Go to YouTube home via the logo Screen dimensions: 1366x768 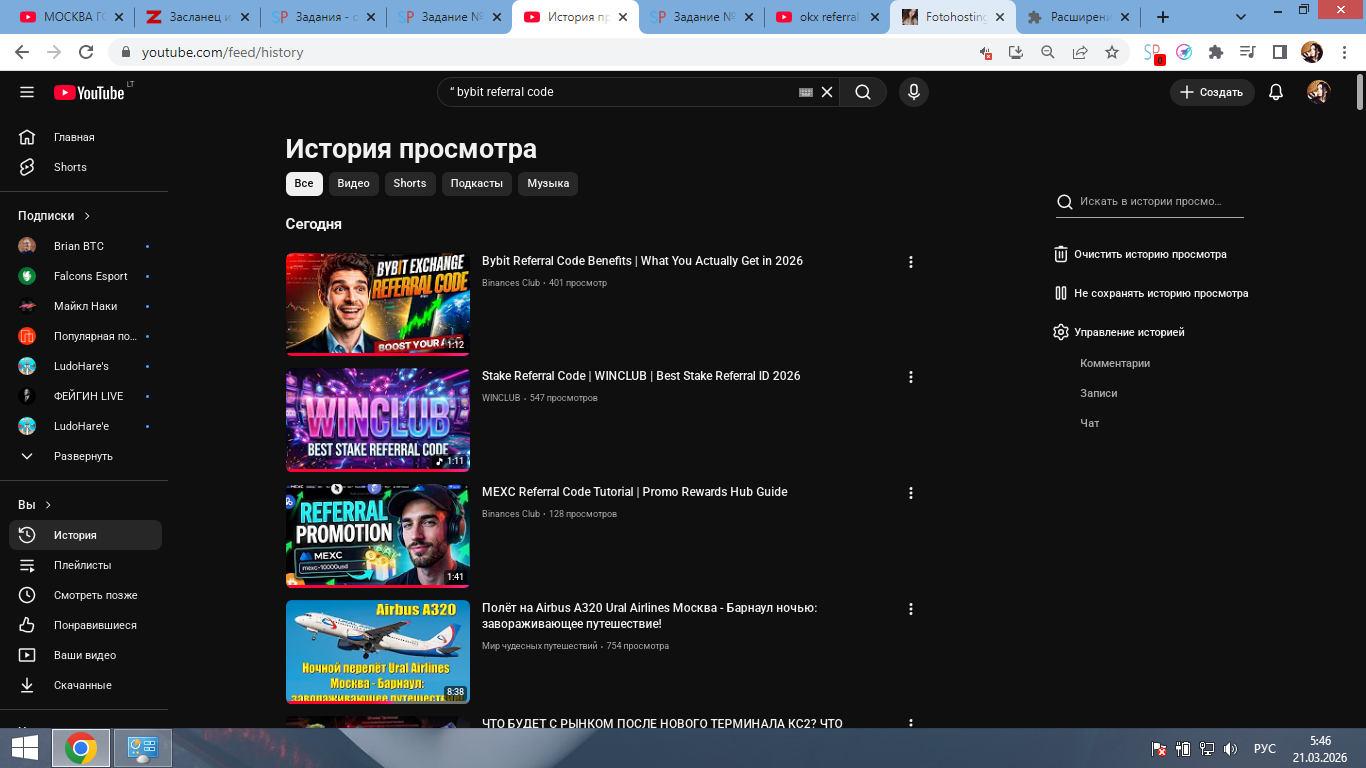(89, 92)
